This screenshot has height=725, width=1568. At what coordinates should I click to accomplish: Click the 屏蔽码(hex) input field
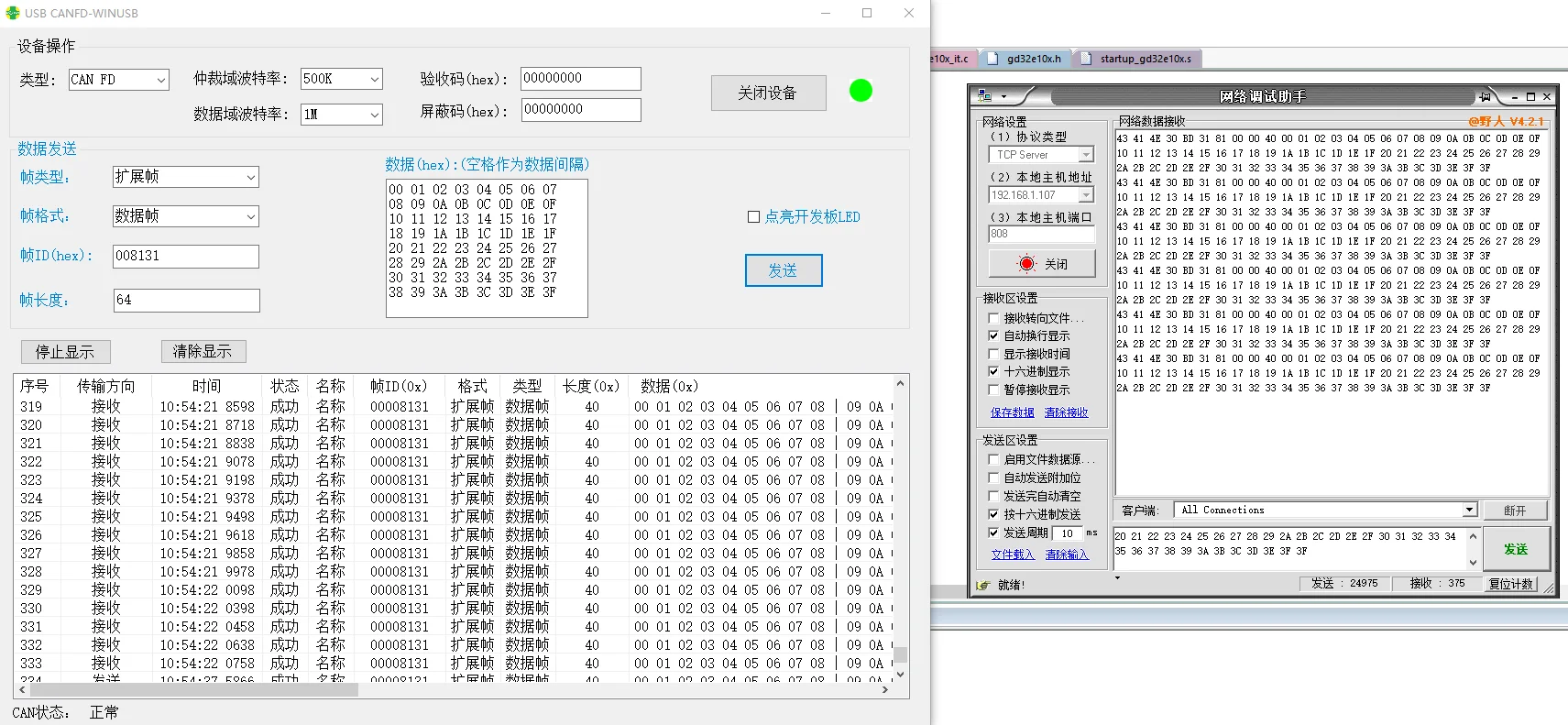(581, 110)
